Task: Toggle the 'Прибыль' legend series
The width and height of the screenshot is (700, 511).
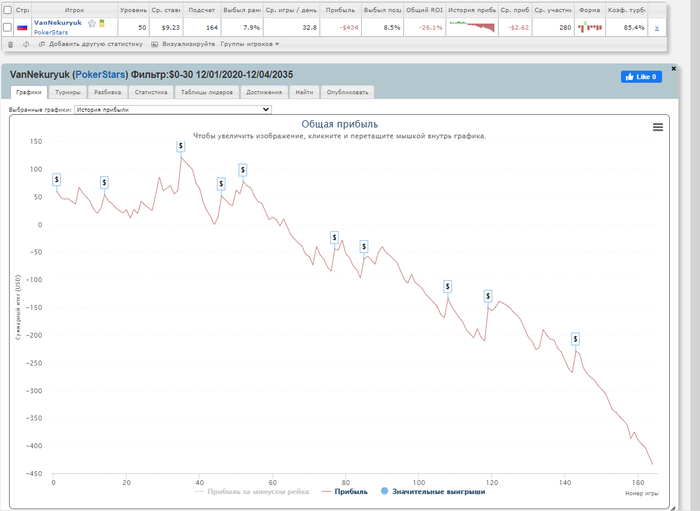Action: 345,491
